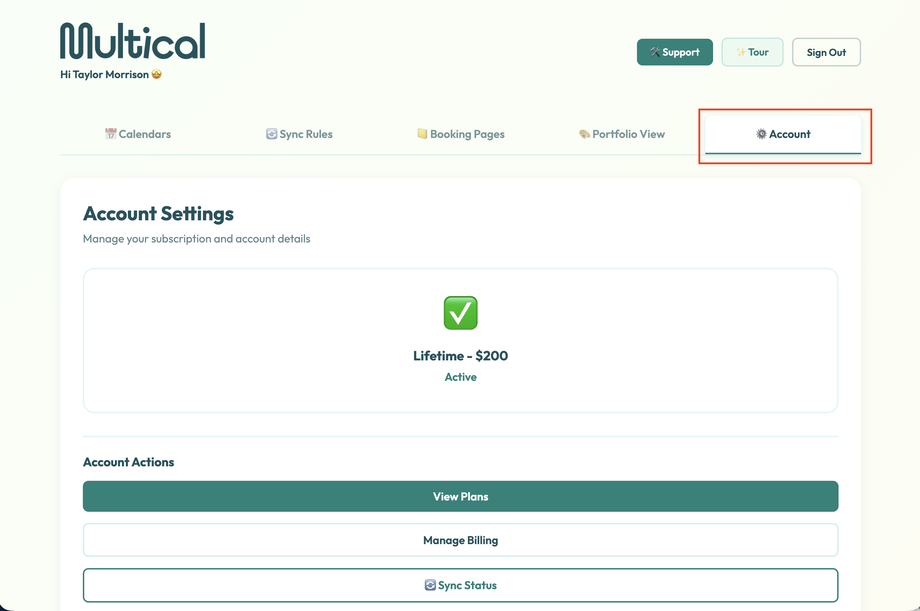Screen dimensions: 920x611
Task: Select the Account tab
Action: [783, 134]
